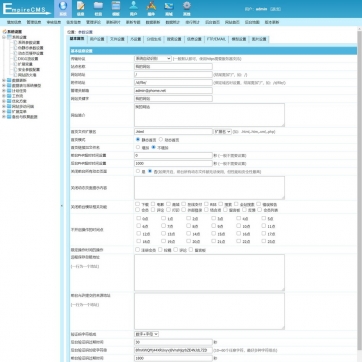Open the Plugin icon in header
Viewport: 362px width, 362px height.
click(x=151, y=9)
